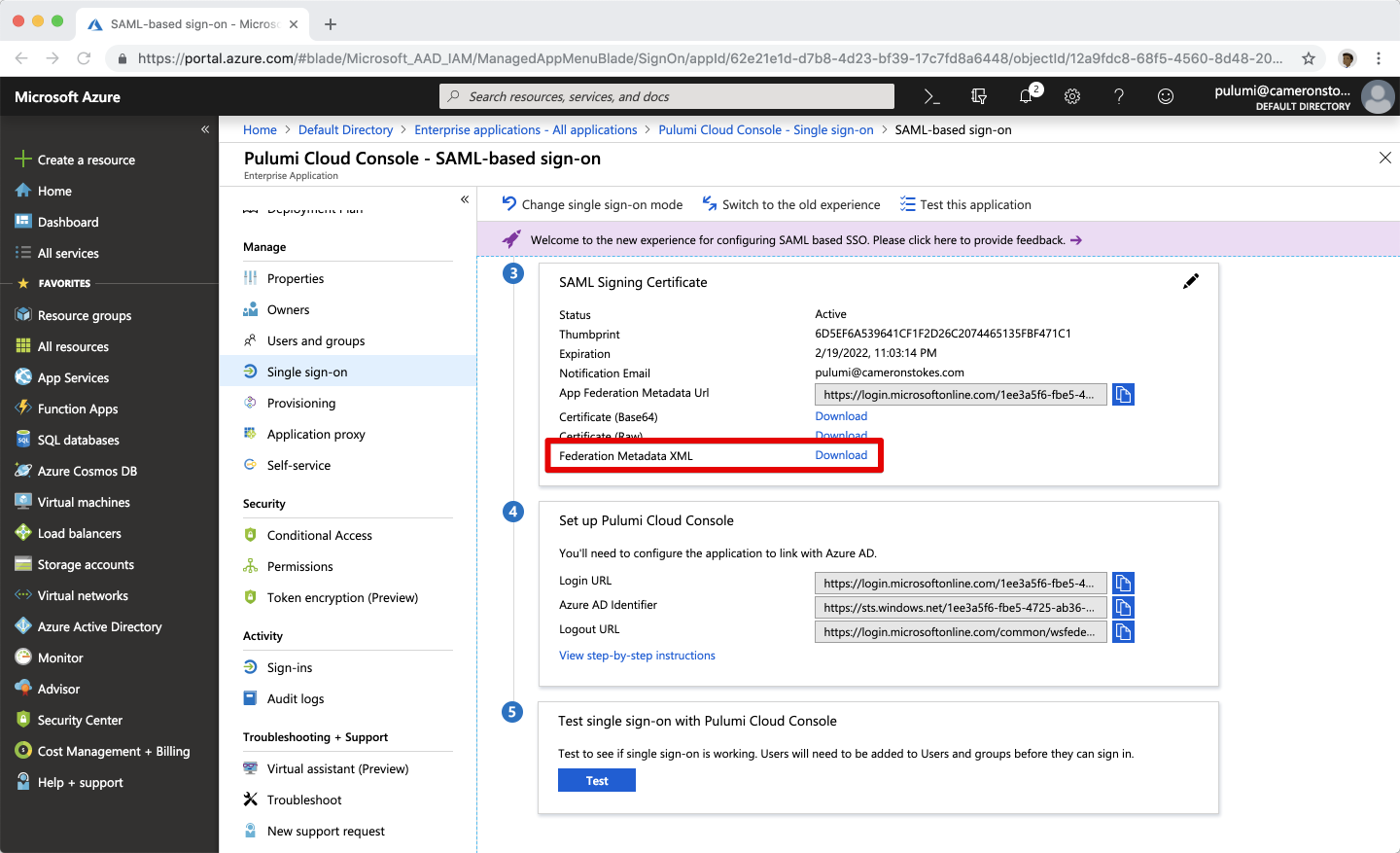Copy the Azure AD Identifier value
The width and height of the screenshot is (1400, 853).
pos(1123,608)
